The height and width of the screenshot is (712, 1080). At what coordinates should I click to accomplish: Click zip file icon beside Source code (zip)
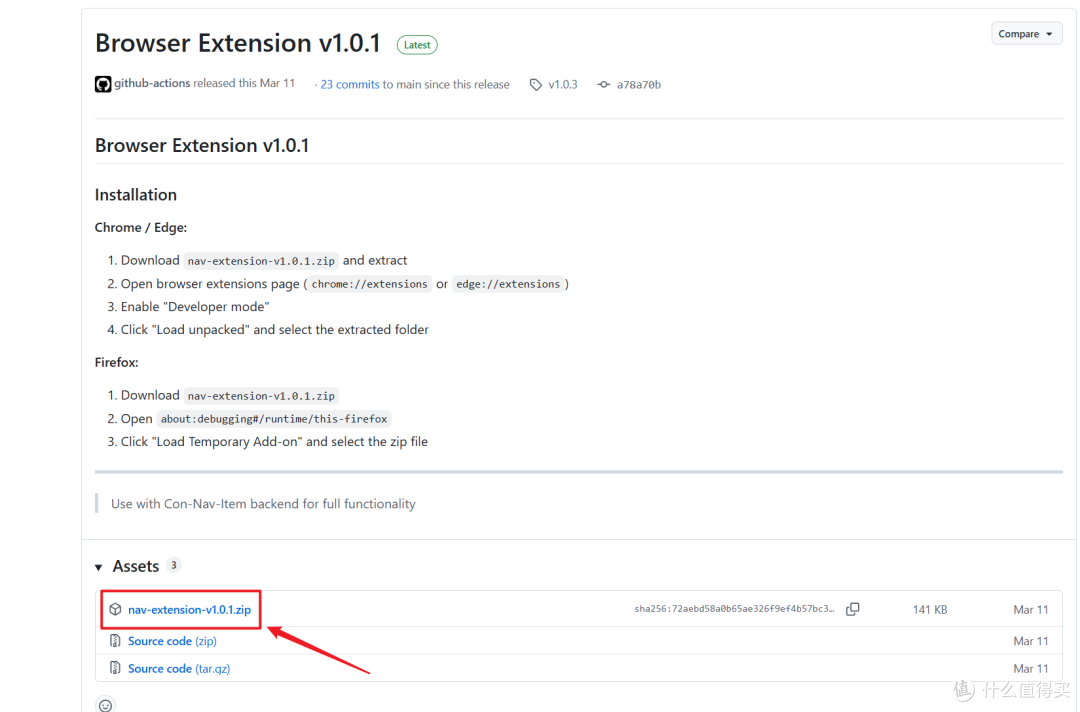tap(115, 641)
